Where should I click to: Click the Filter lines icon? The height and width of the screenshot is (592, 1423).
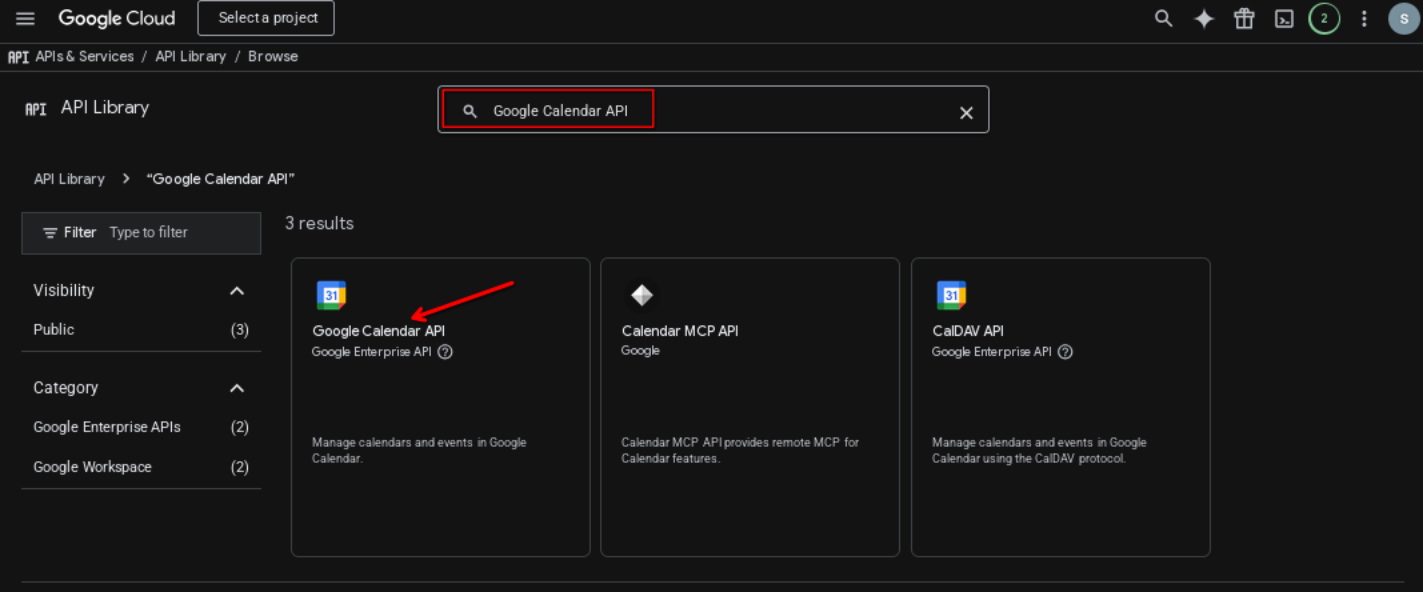(x=50, y=232)
